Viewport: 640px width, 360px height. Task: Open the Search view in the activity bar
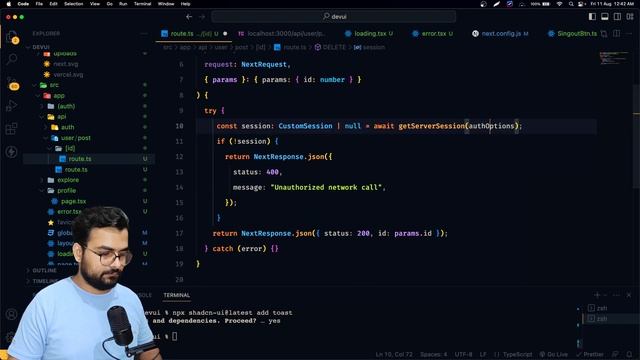click(x=12, y=59)
